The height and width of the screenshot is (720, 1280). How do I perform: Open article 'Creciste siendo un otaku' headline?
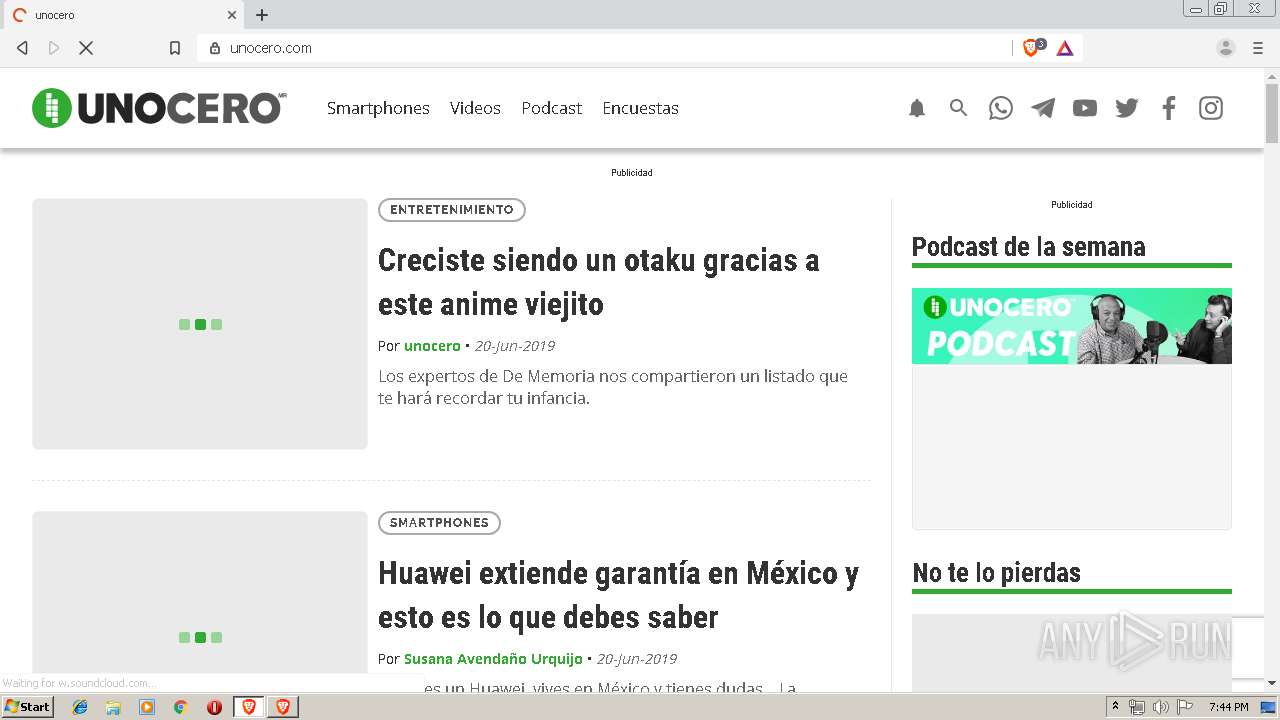click(599, 282)
